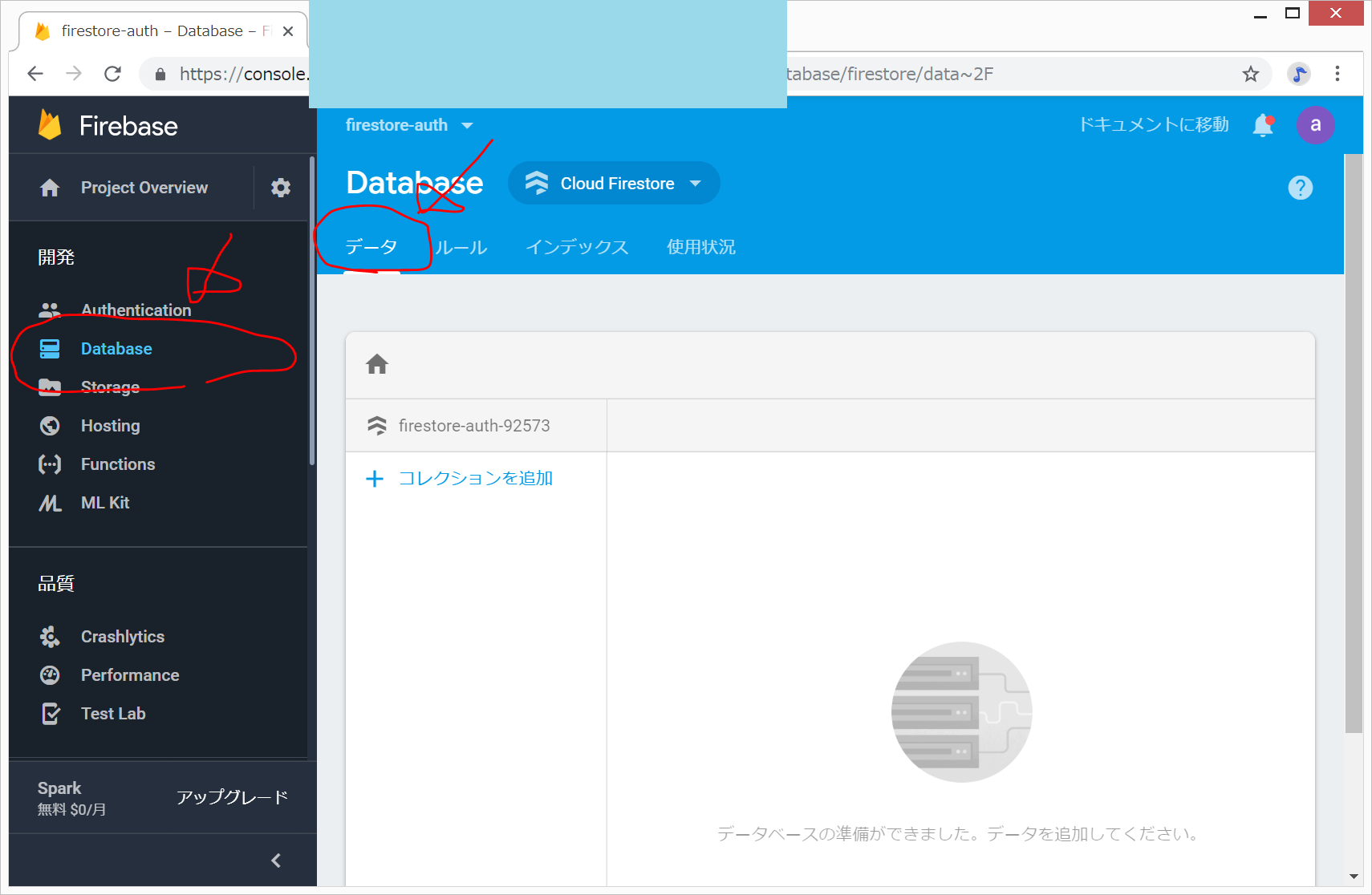Viewport: 1372px width, 895px height.
Task: Click the Firebase logo icon
Action: (50, 125)
